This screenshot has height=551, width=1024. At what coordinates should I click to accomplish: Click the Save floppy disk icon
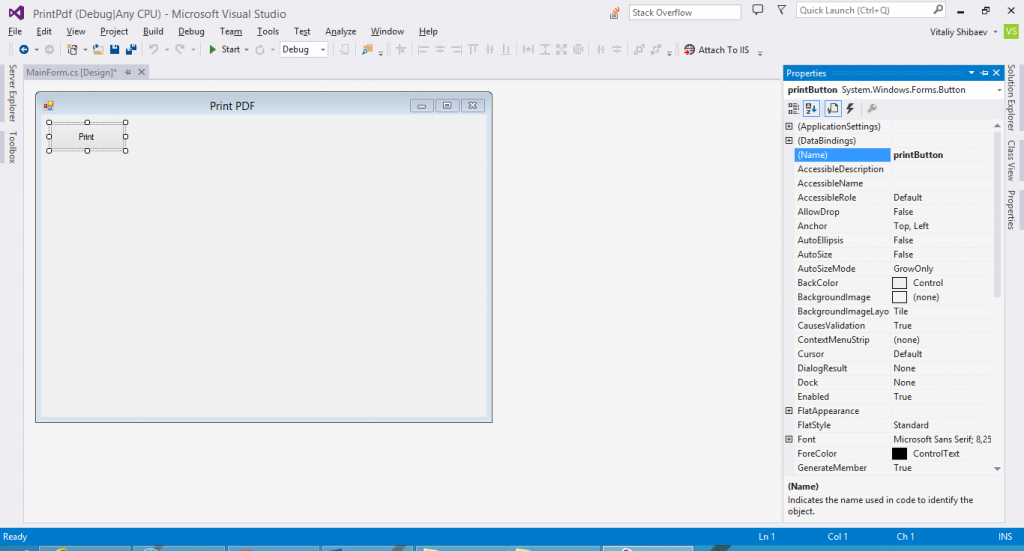click(x=114, y=50)
